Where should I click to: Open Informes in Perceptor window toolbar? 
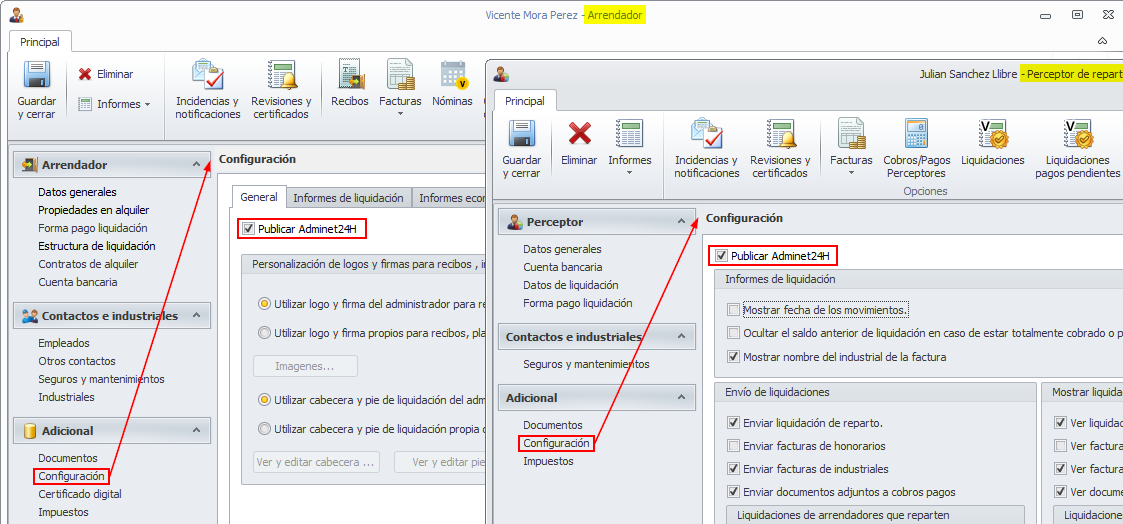pos(630,149)
